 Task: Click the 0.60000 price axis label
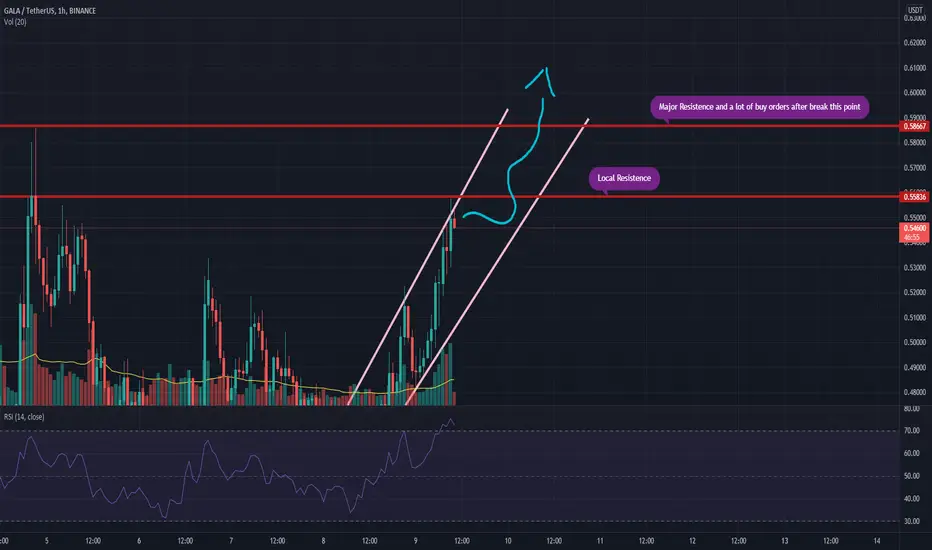point(915,93)
